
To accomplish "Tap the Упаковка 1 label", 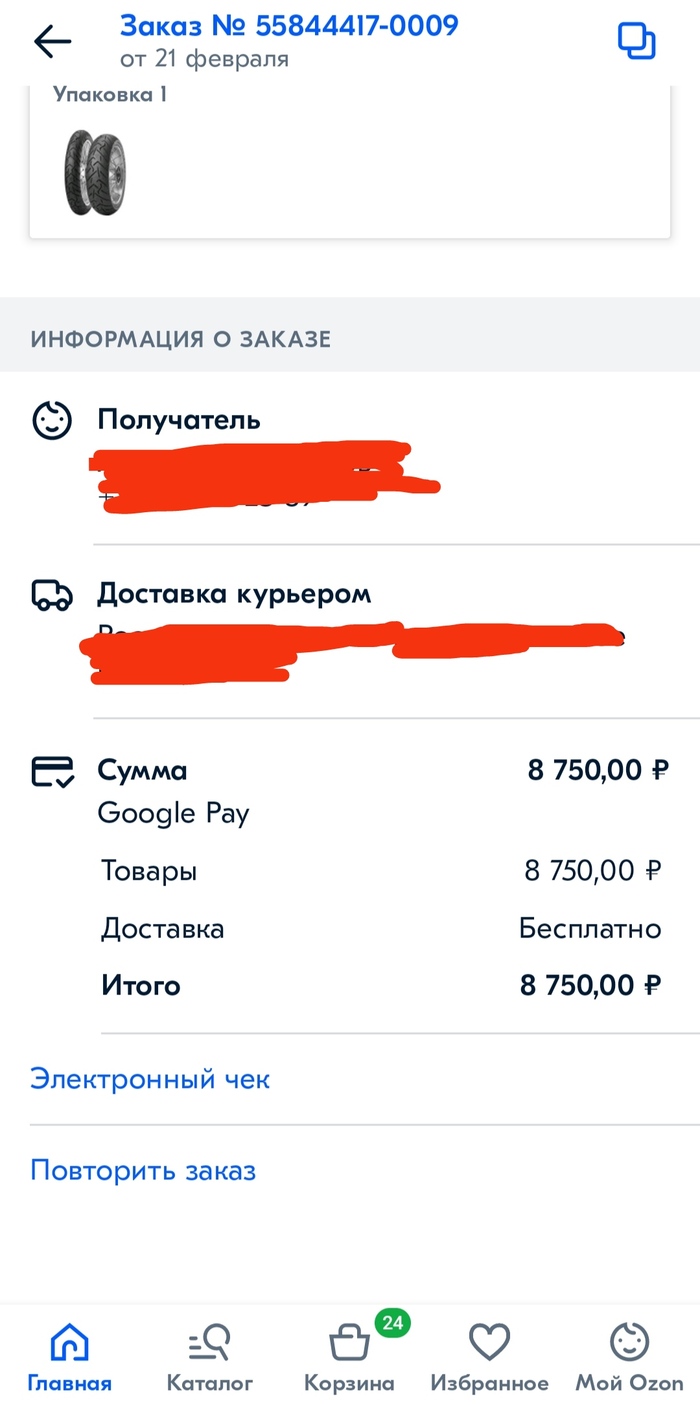I will point(110,95).
